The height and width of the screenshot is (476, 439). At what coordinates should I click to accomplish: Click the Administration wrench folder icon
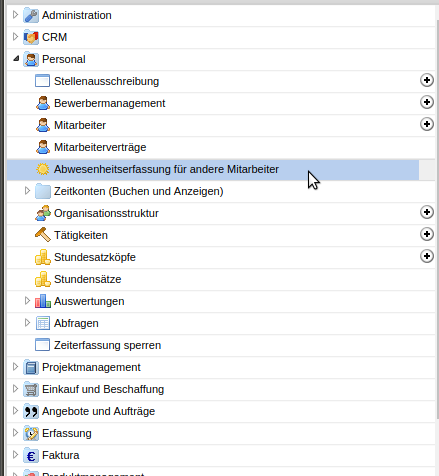(x=31, y=15)
